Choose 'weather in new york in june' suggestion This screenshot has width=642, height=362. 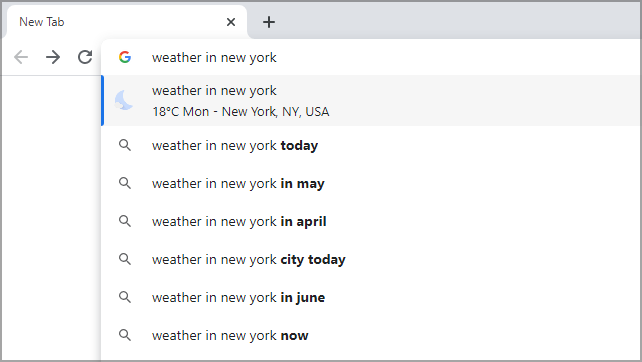click(371, 297)
